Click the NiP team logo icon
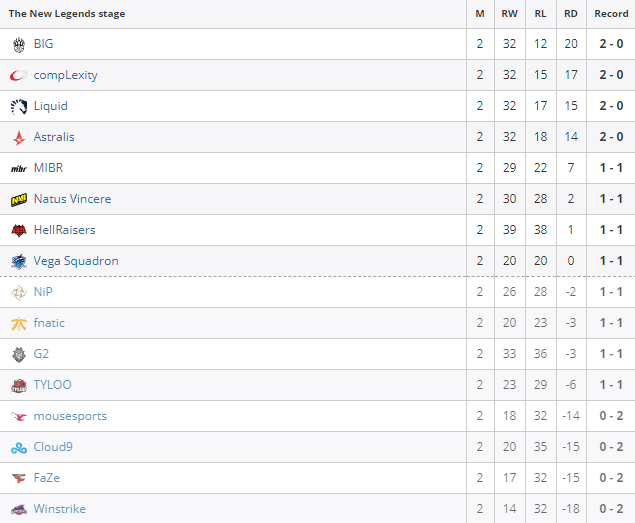Image resolution: width=635 pixels, height=523 pixels. tap(19, 292)
